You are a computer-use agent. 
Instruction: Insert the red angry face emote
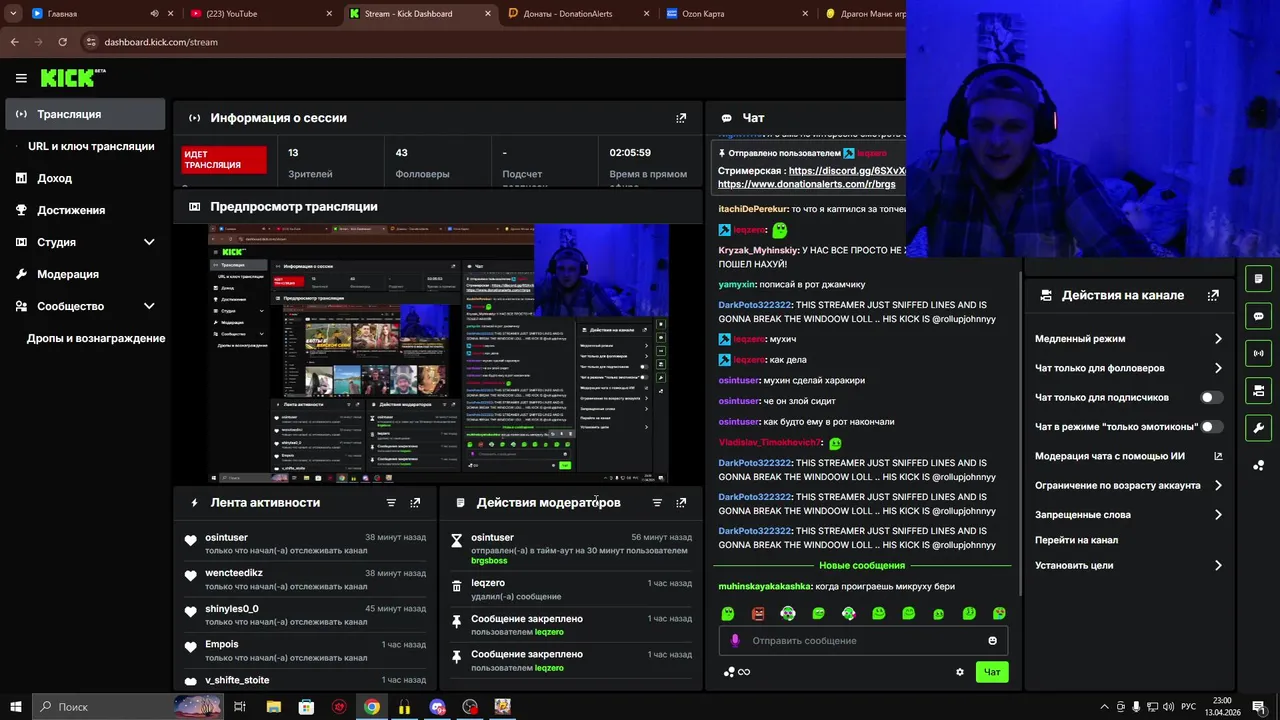click(x=758, y=614)
